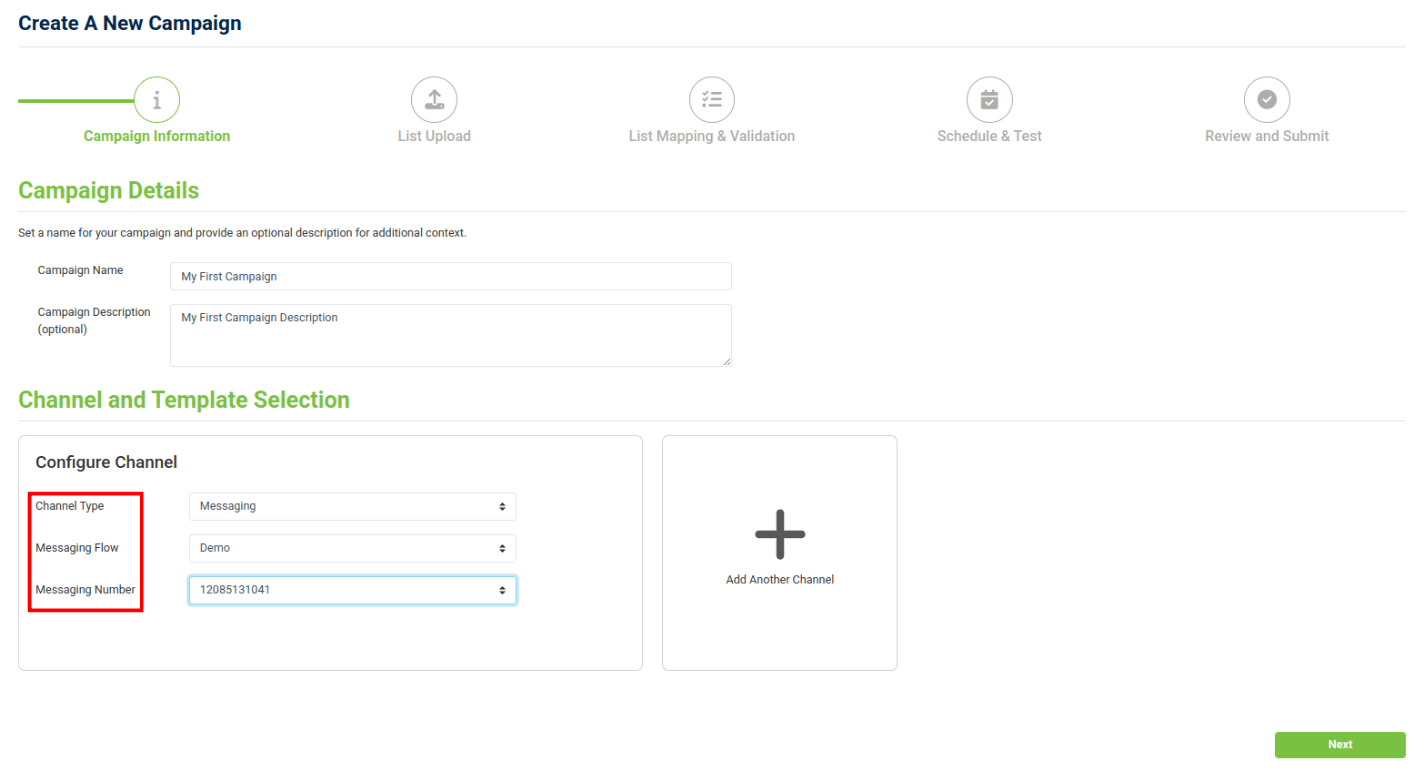
Task: Go to Review and Submit step label
Action: coord(1266,136)
